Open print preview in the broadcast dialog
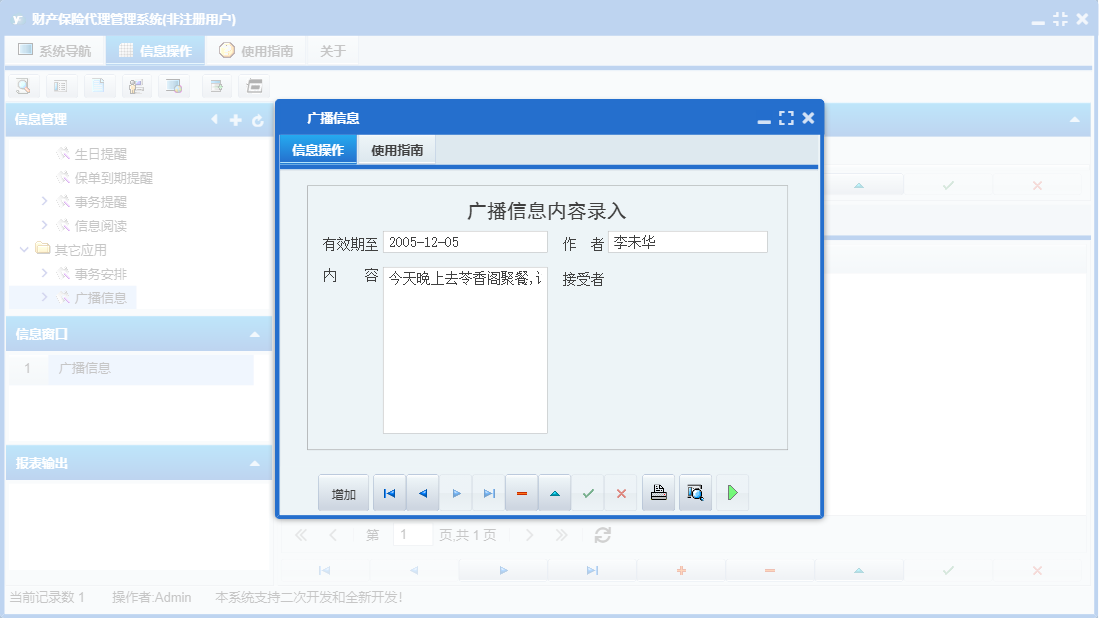This screenshot has width=1099, height=618. click(695, 492)
